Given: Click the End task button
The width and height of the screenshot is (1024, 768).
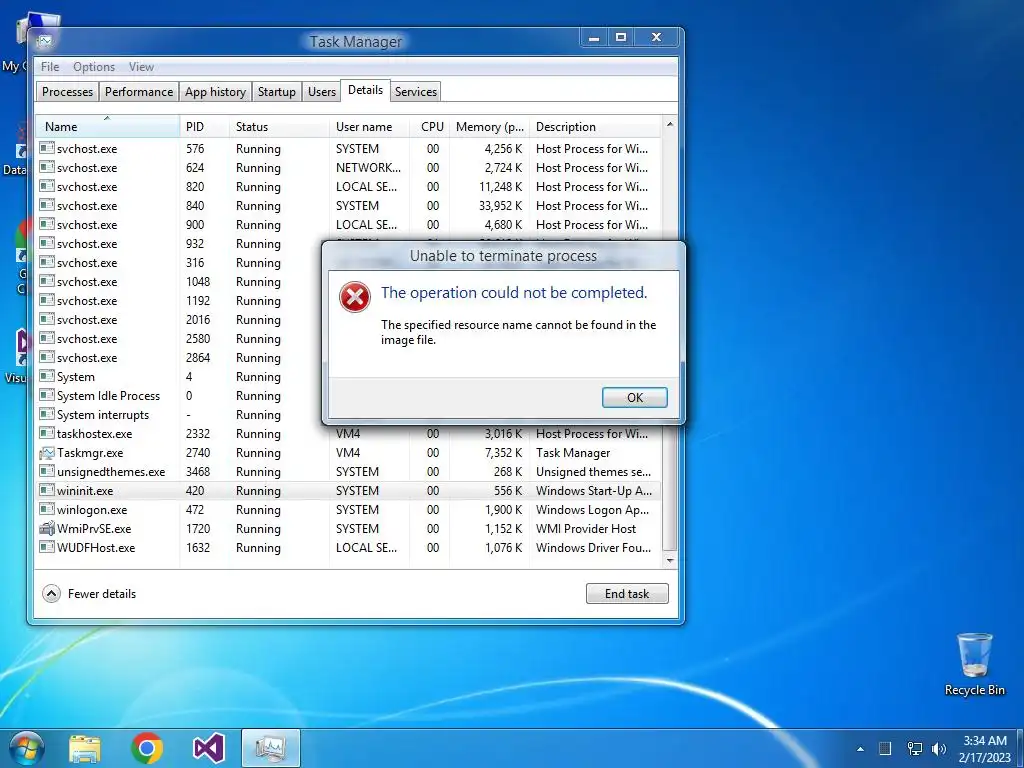Looking at the screenshot, I should tap(627, 593).
